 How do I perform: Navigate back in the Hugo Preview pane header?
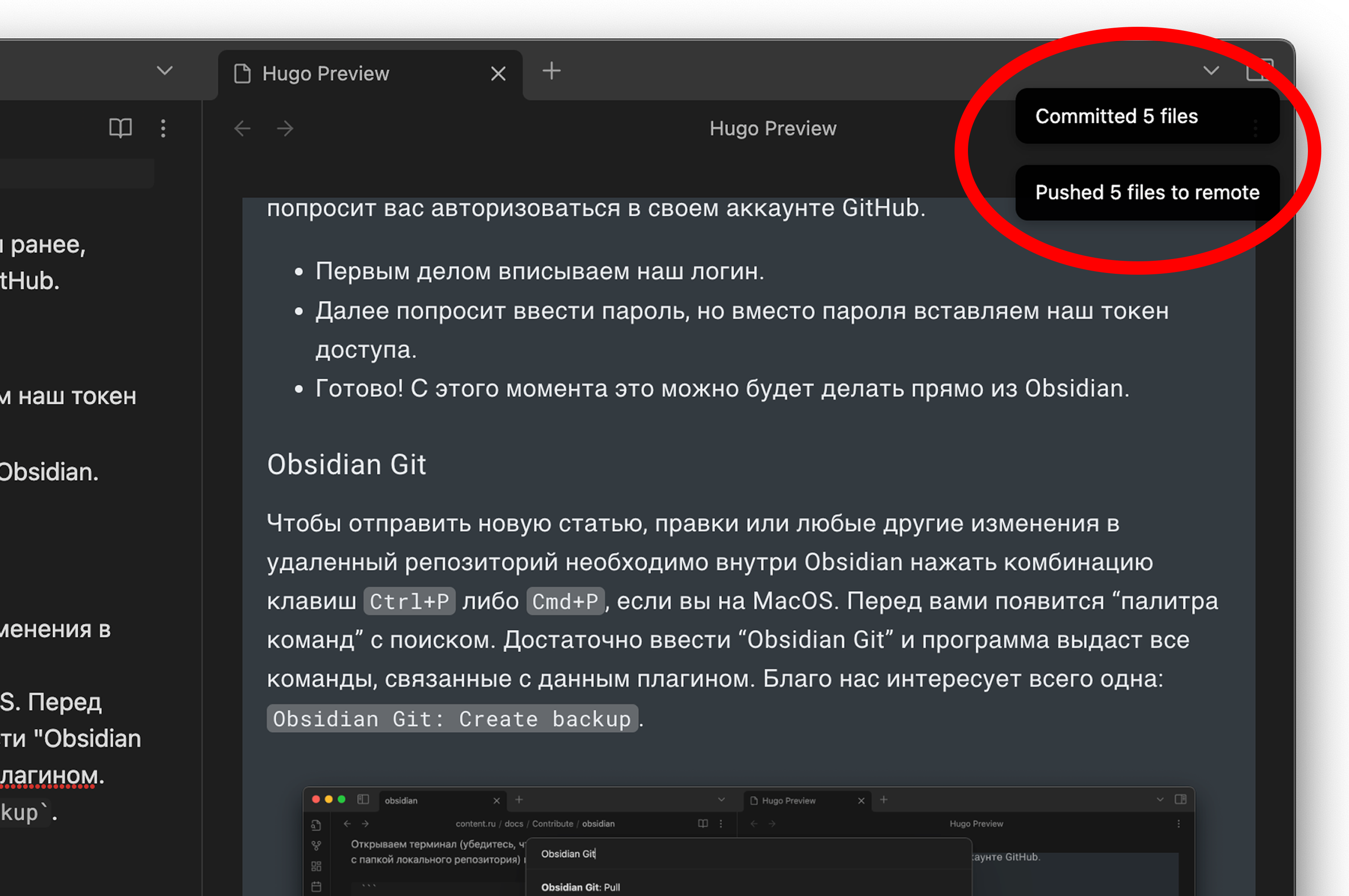click(242, 128)
